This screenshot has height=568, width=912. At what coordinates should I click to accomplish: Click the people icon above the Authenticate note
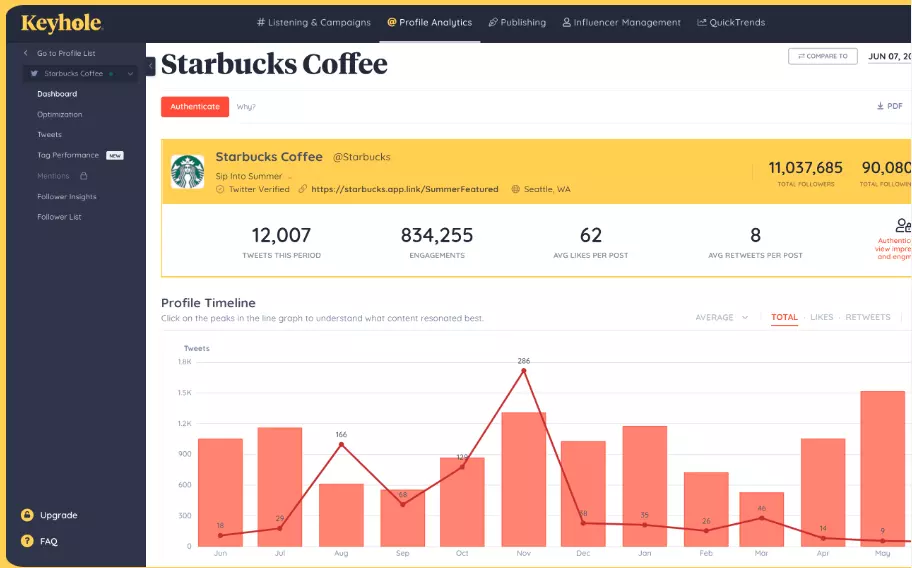[903, 225]
